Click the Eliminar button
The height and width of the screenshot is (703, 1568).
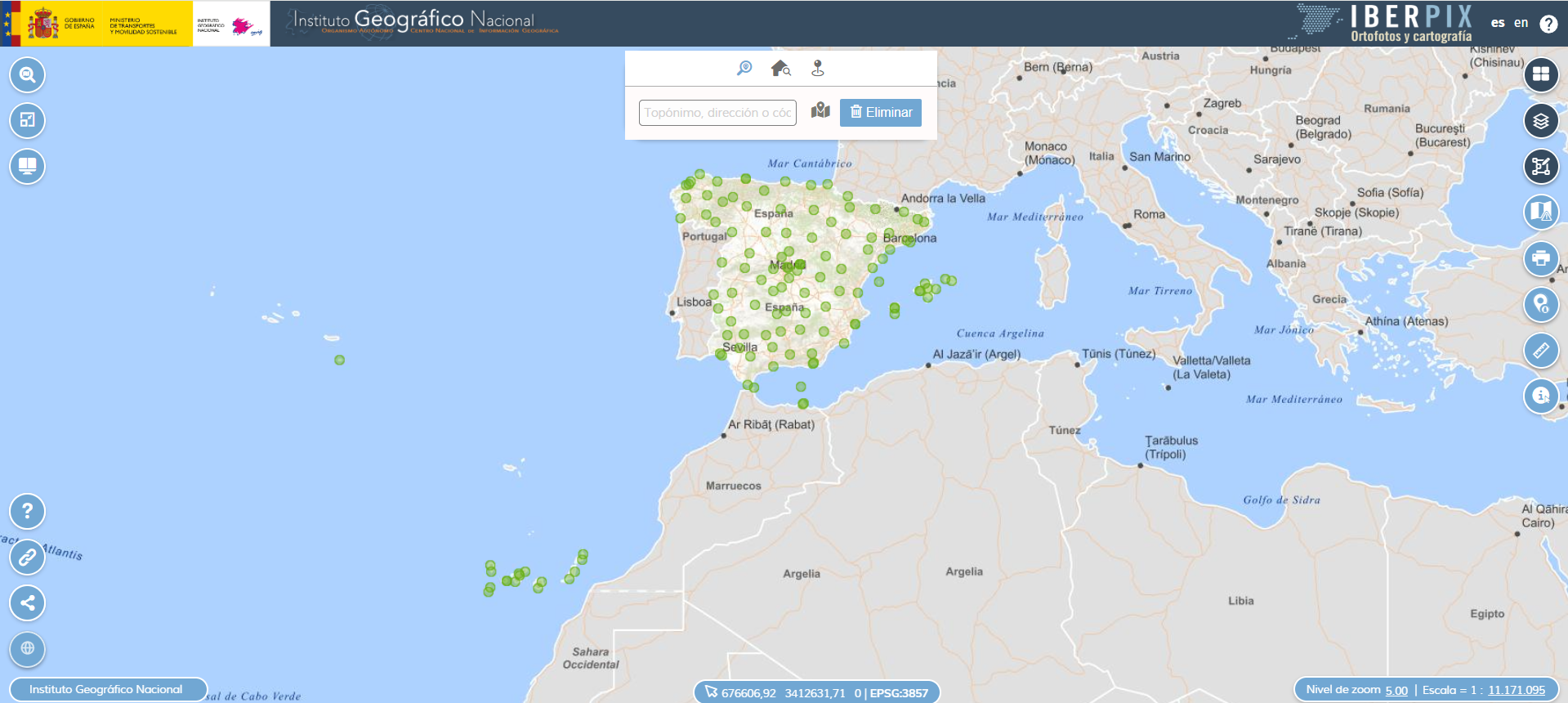(880, 113)
